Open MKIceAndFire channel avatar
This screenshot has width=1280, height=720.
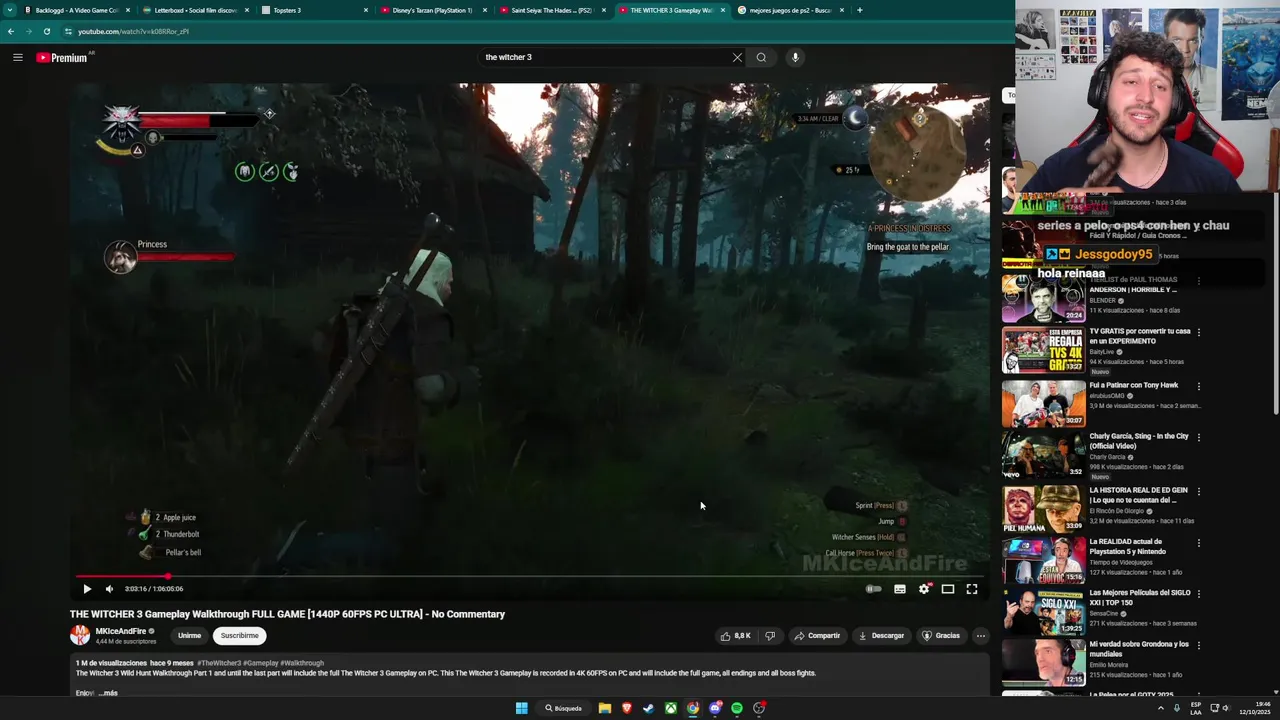80,635
